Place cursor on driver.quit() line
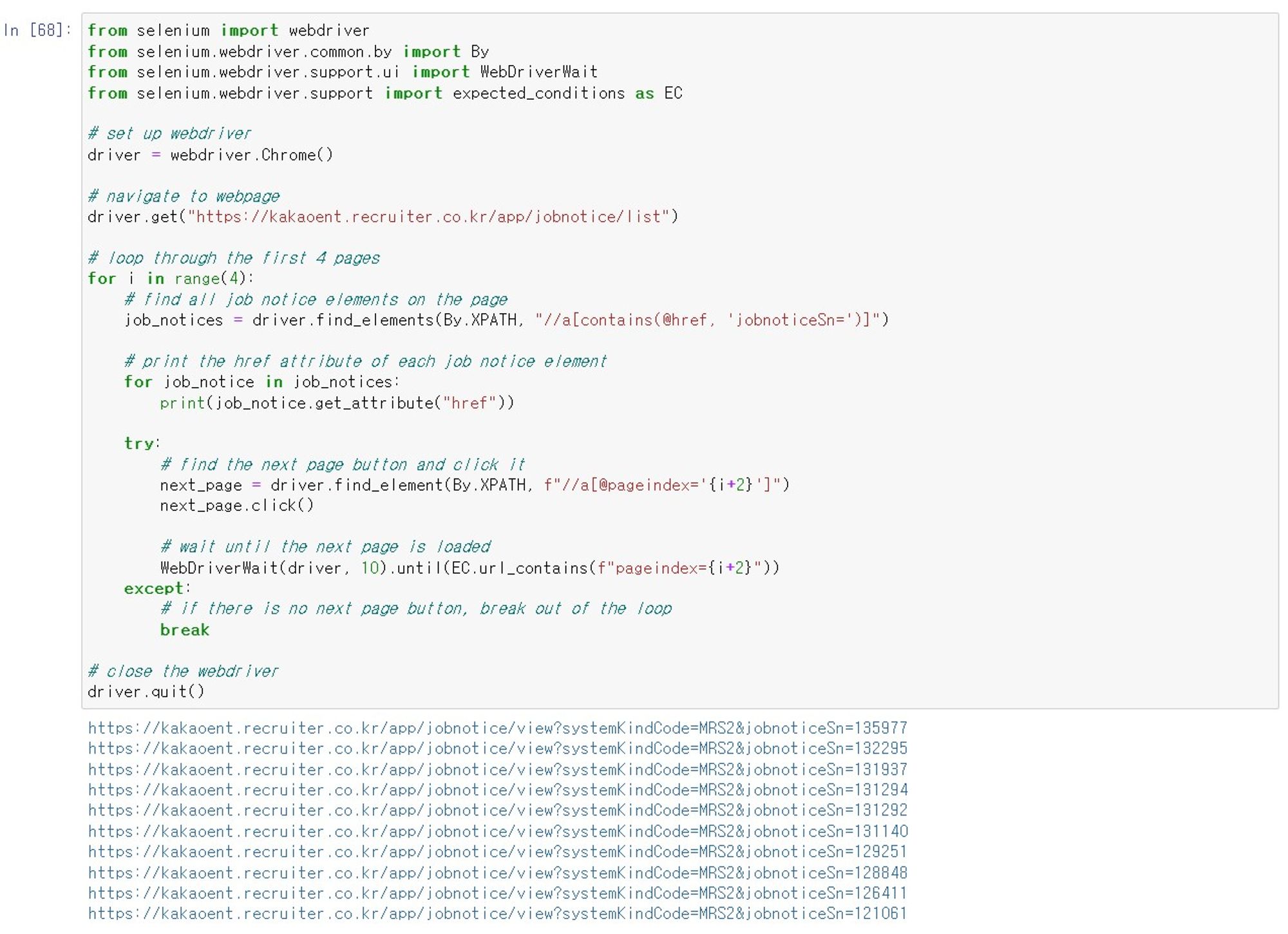 146,692
